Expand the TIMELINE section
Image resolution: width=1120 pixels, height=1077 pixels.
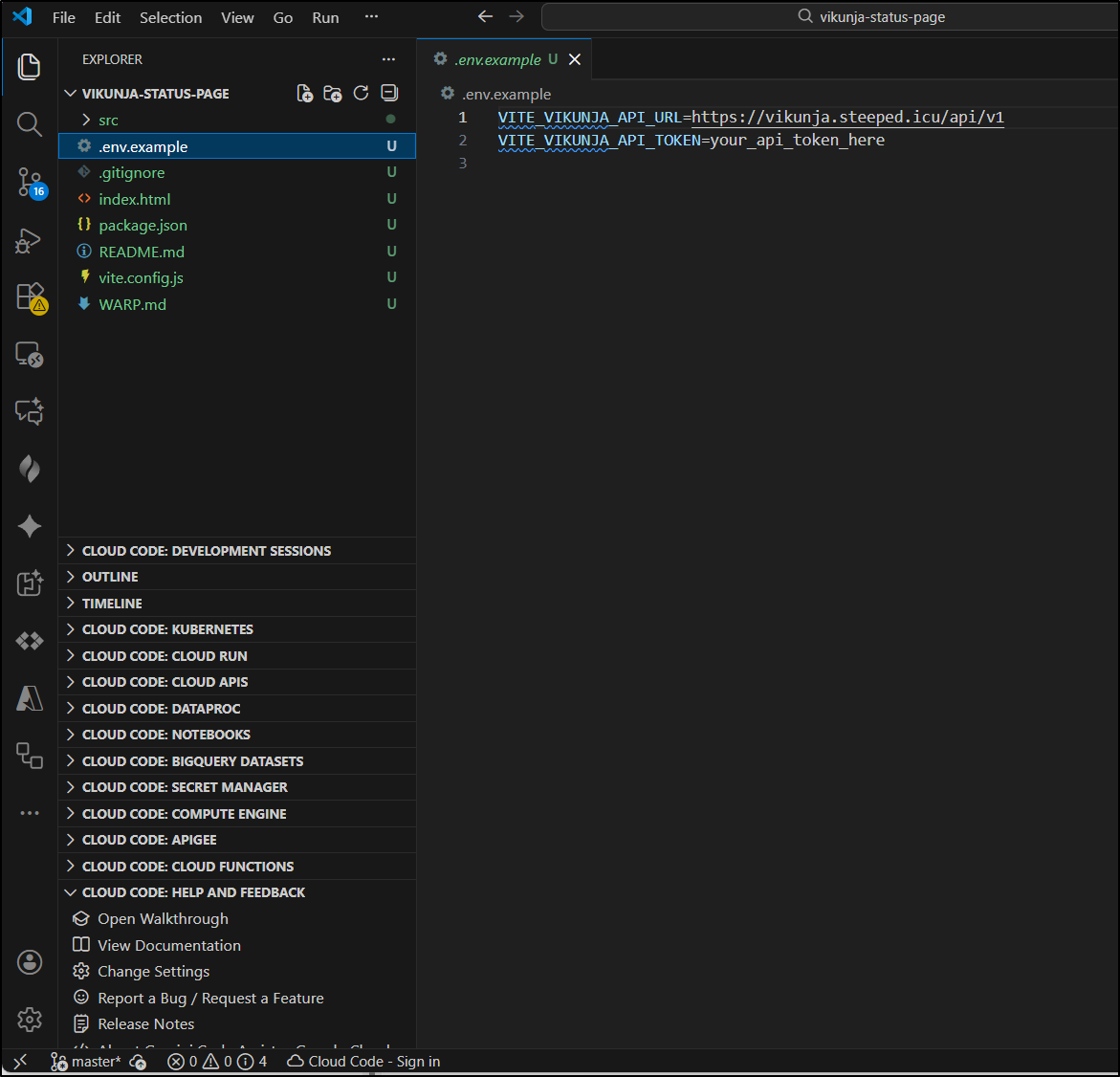click(112, 604)
